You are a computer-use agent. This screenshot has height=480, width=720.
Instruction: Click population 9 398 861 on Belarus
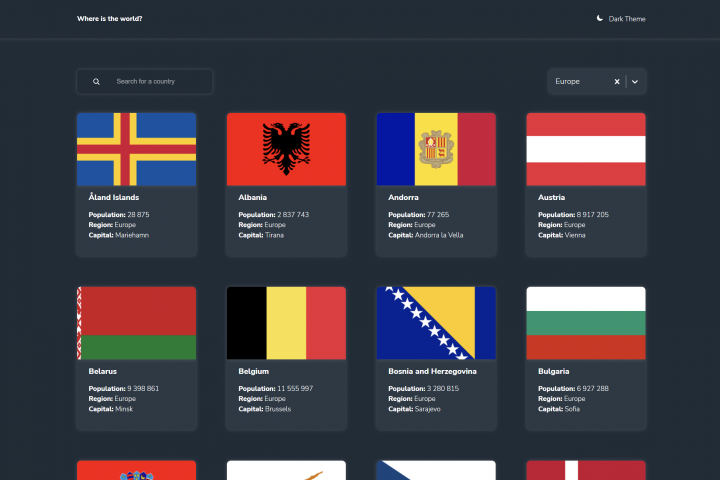pyautogui.click(x=143, y=389)
